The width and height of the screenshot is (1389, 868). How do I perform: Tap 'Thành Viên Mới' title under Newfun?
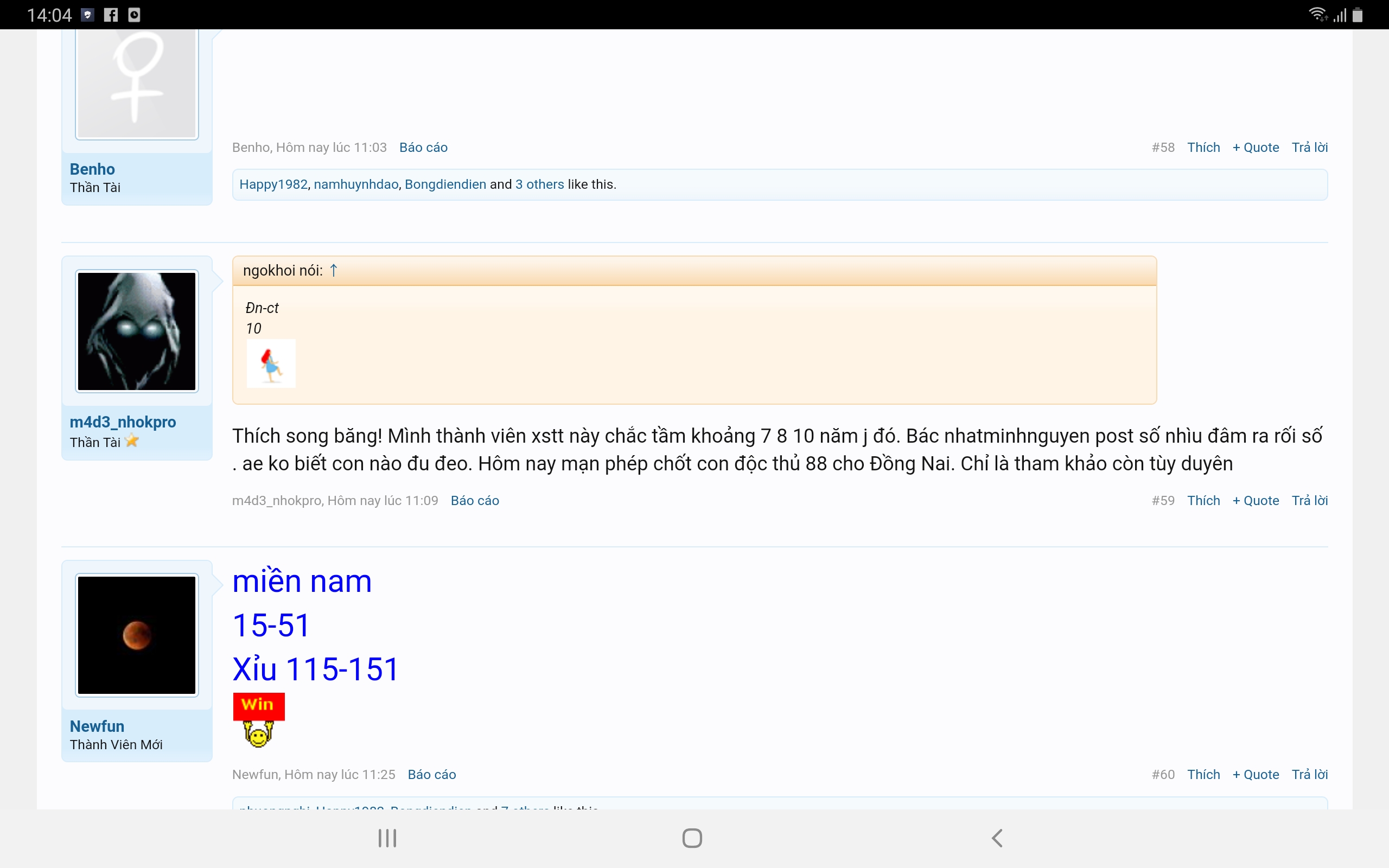point(116,744)
